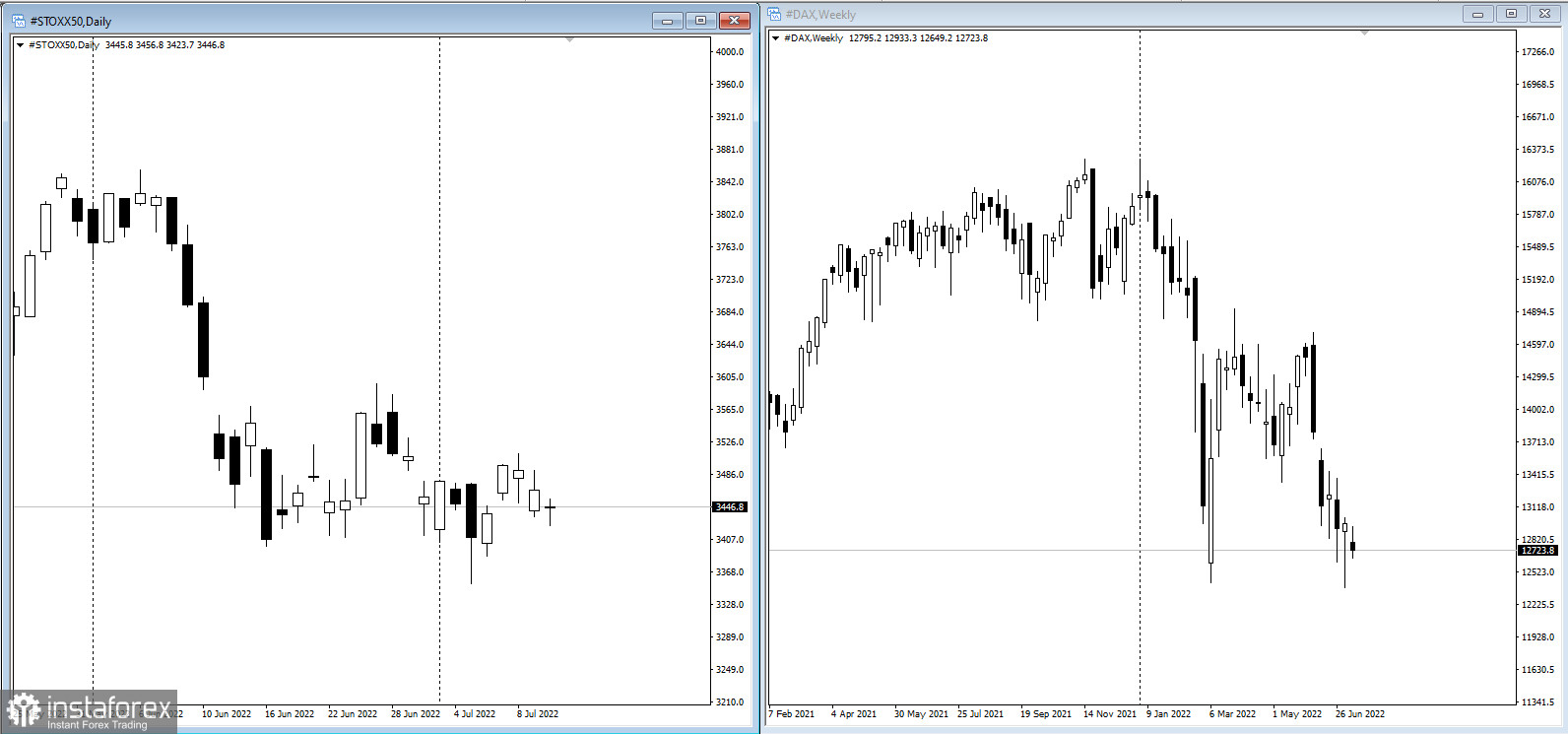Click the 10 Jun 2022 date label
This screenshot has width=1568, height=734.
[227, 714]
